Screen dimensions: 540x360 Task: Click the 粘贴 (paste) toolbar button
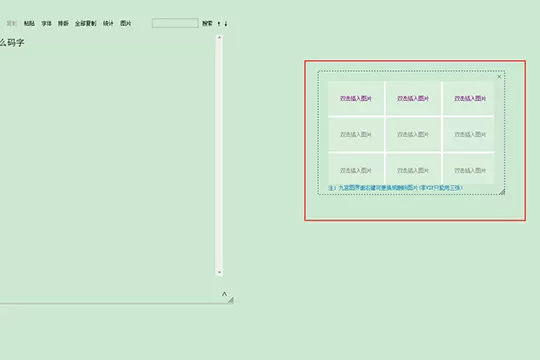tap(29, 23)
